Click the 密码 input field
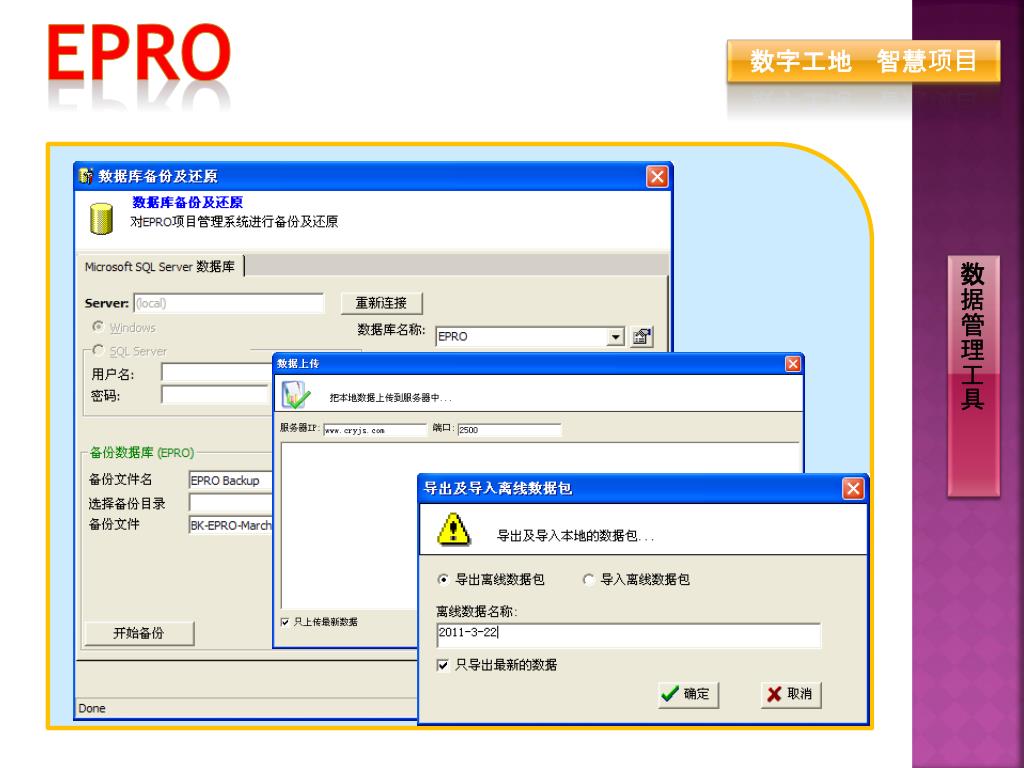 point(216,394)
